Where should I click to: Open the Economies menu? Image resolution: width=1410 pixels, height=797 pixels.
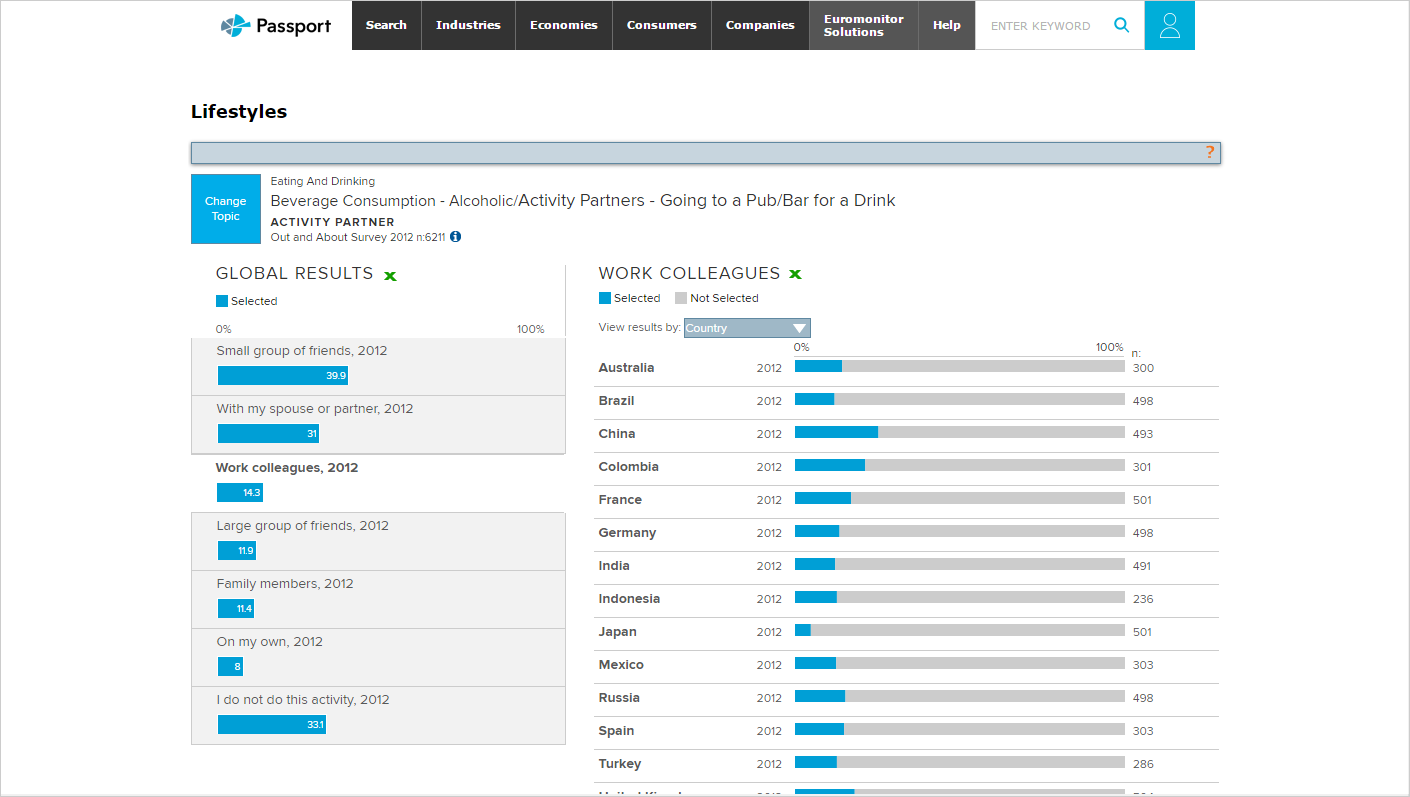tap(563, 26)
